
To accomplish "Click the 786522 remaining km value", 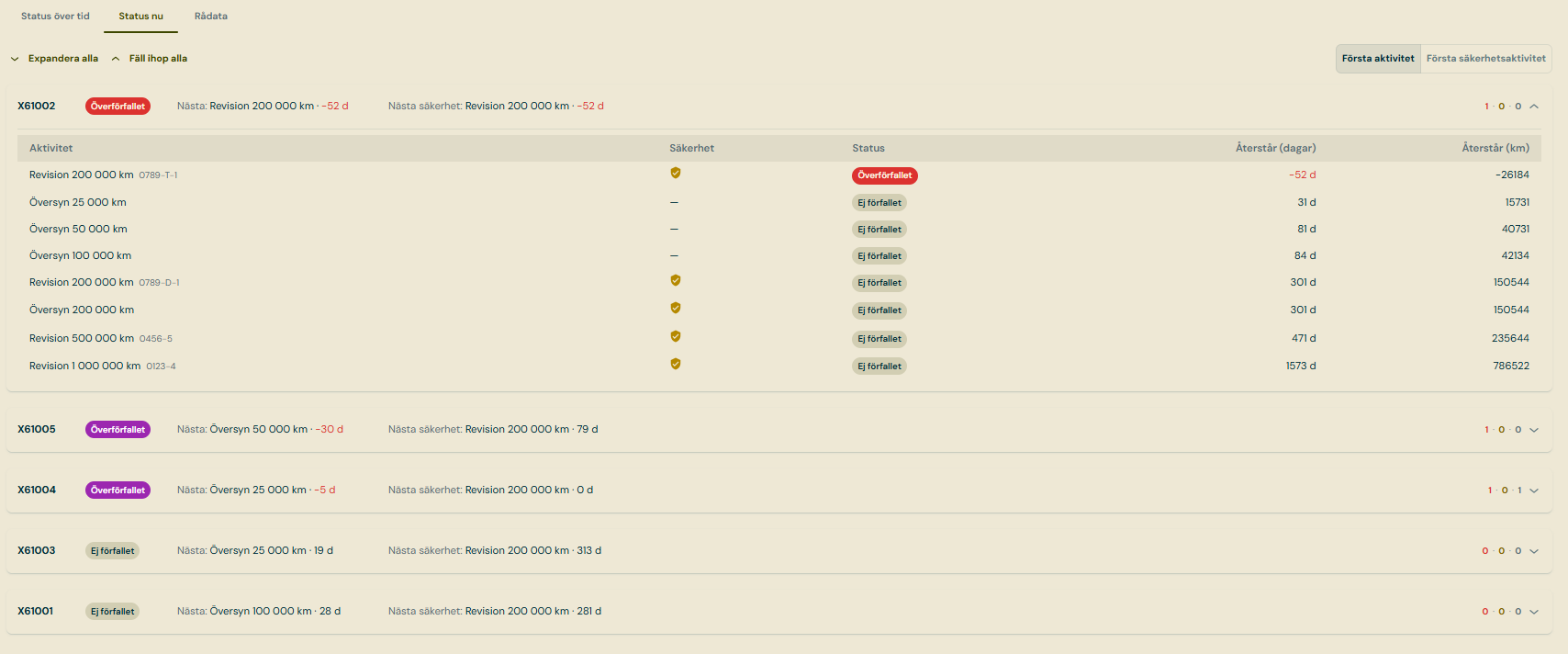I will pyautogui.click(x=1511, y=366).
